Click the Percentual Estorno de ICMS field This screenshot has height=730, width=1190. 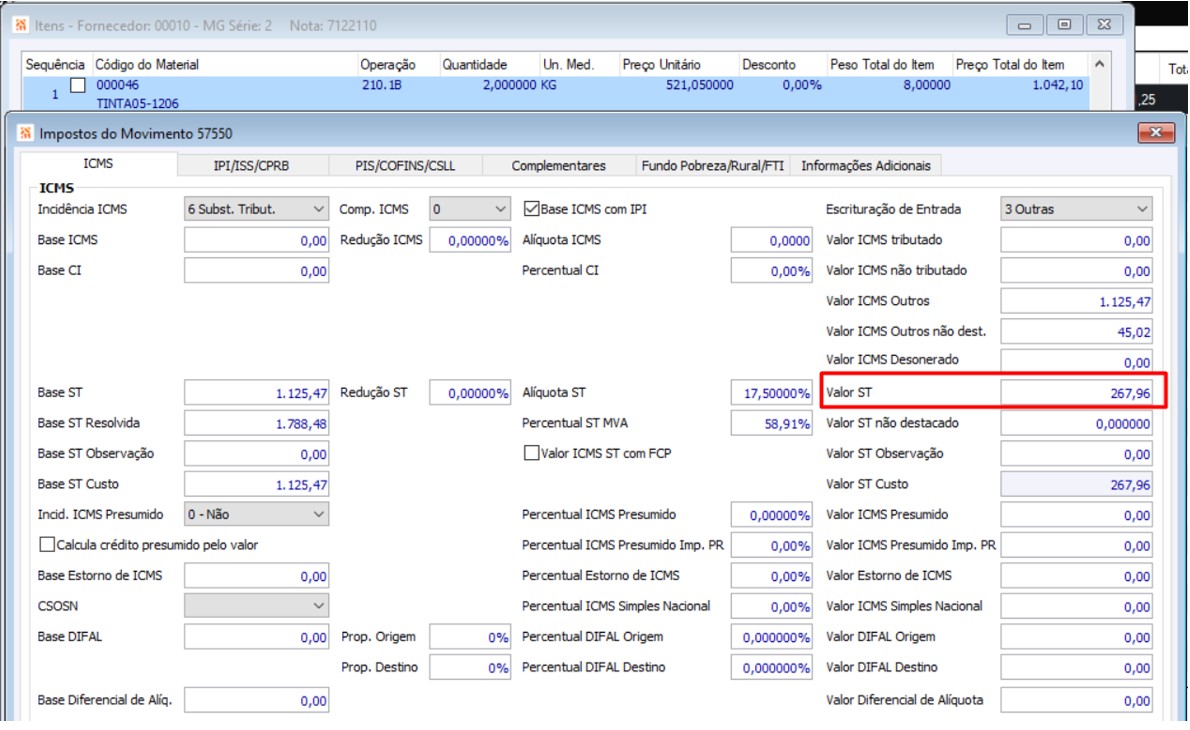771,576
